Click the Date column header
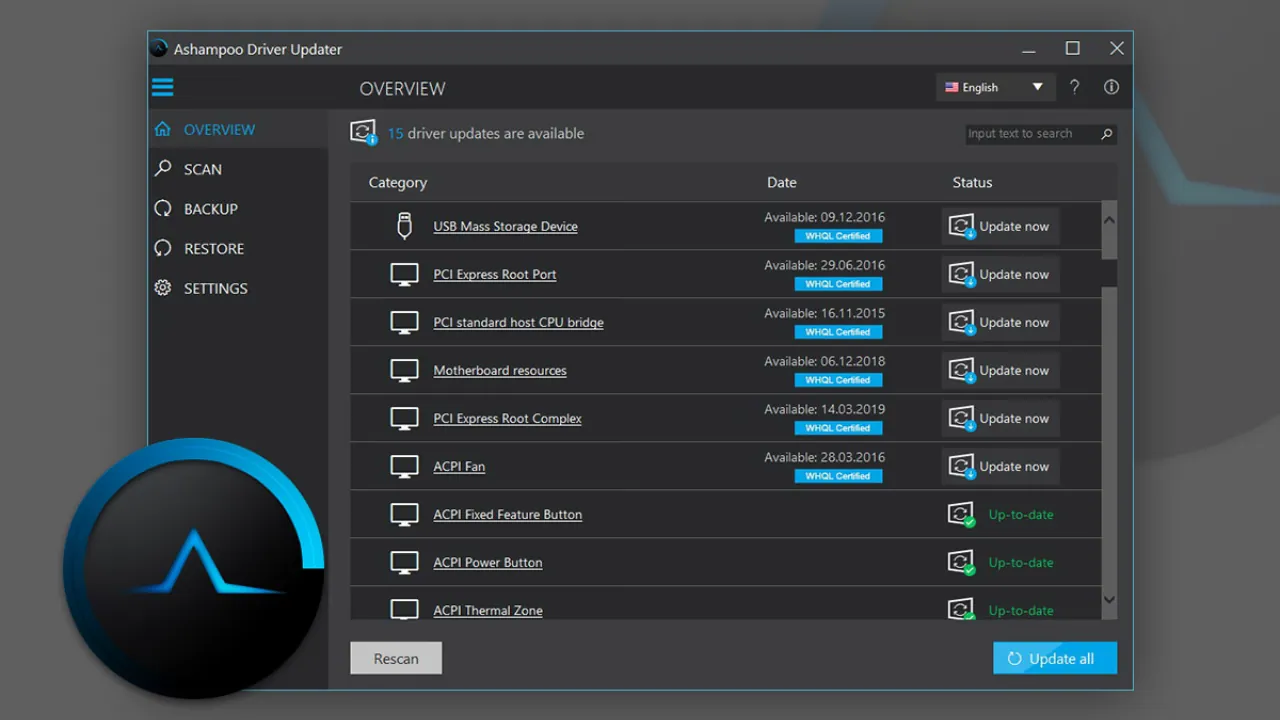This screenshot has height=720, width=1280. [x=782, y=182]
